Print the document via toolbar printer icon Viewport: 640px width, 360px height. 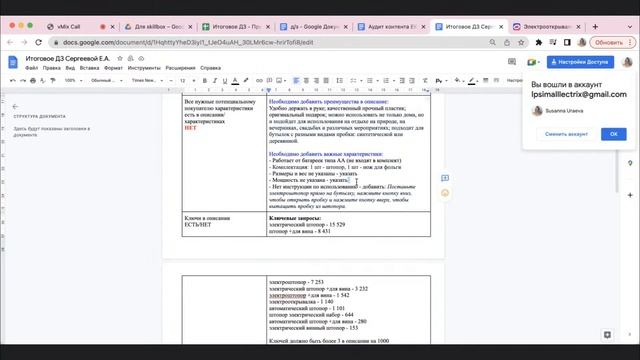pyautogui.click(x=33, y=81)
